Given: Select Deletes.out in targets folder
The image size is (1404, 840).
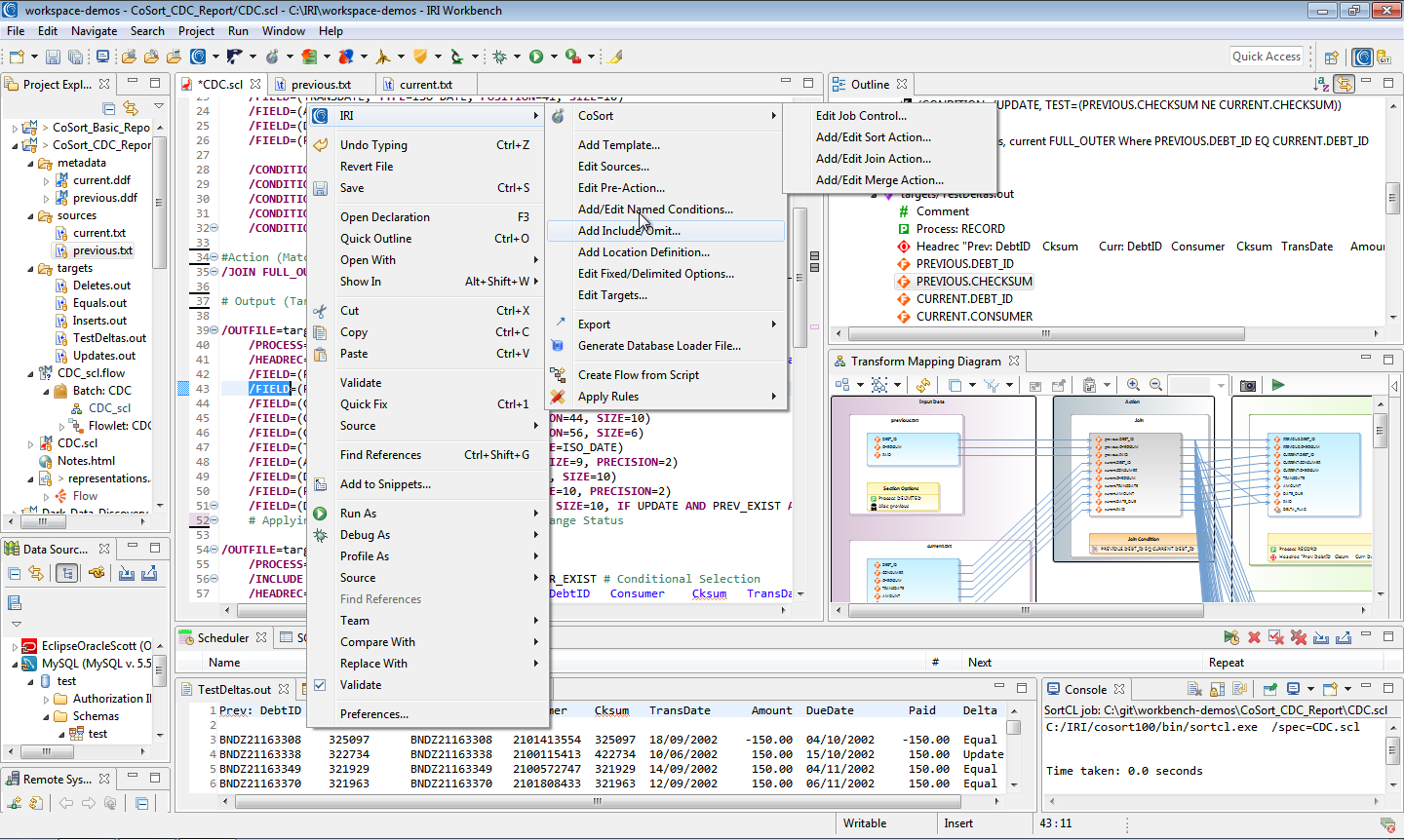Looking at the screenshot, I should click(x=101, y=286).
